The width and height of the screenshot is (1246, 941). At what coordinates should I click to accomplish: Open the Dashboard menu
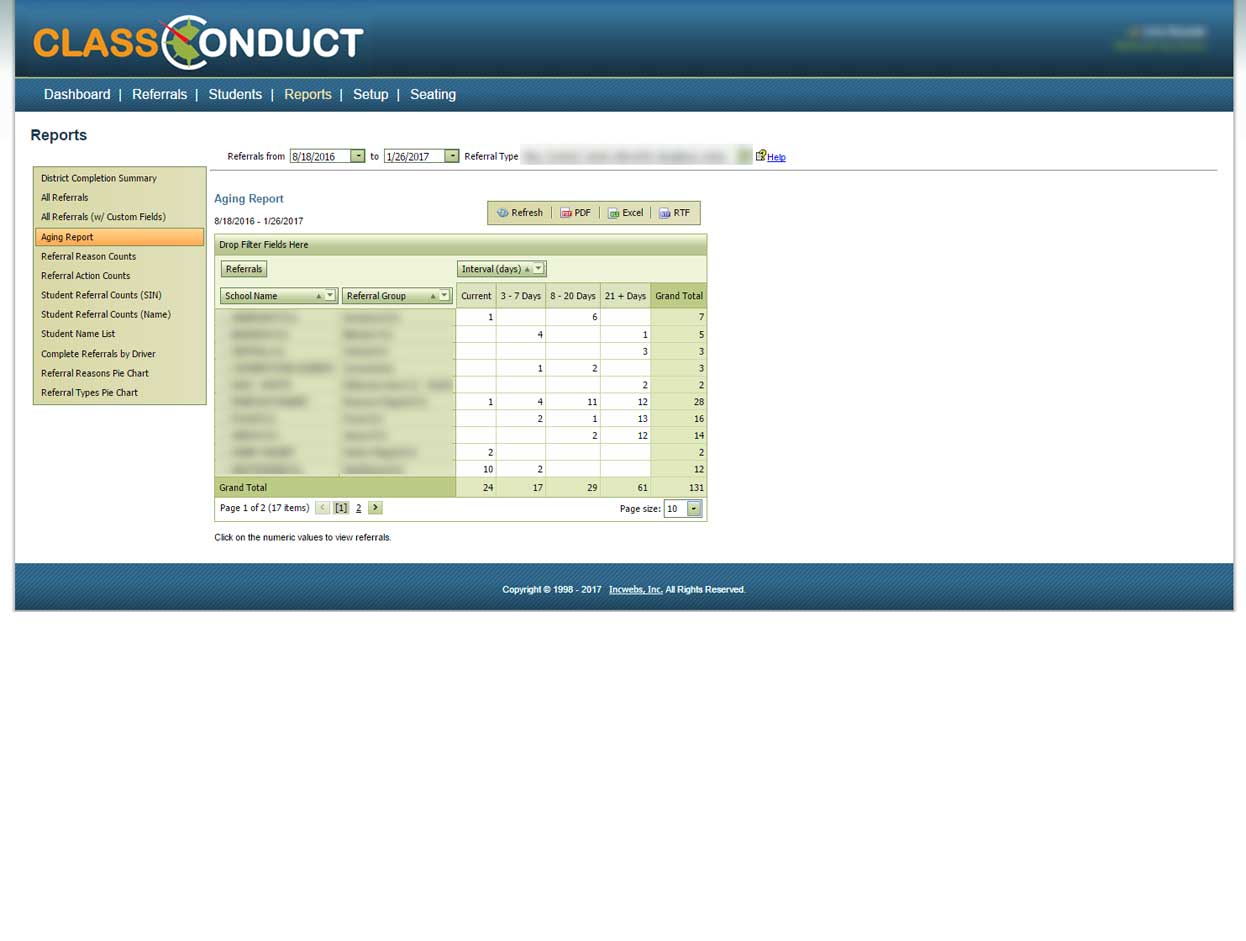click(77, 94)
